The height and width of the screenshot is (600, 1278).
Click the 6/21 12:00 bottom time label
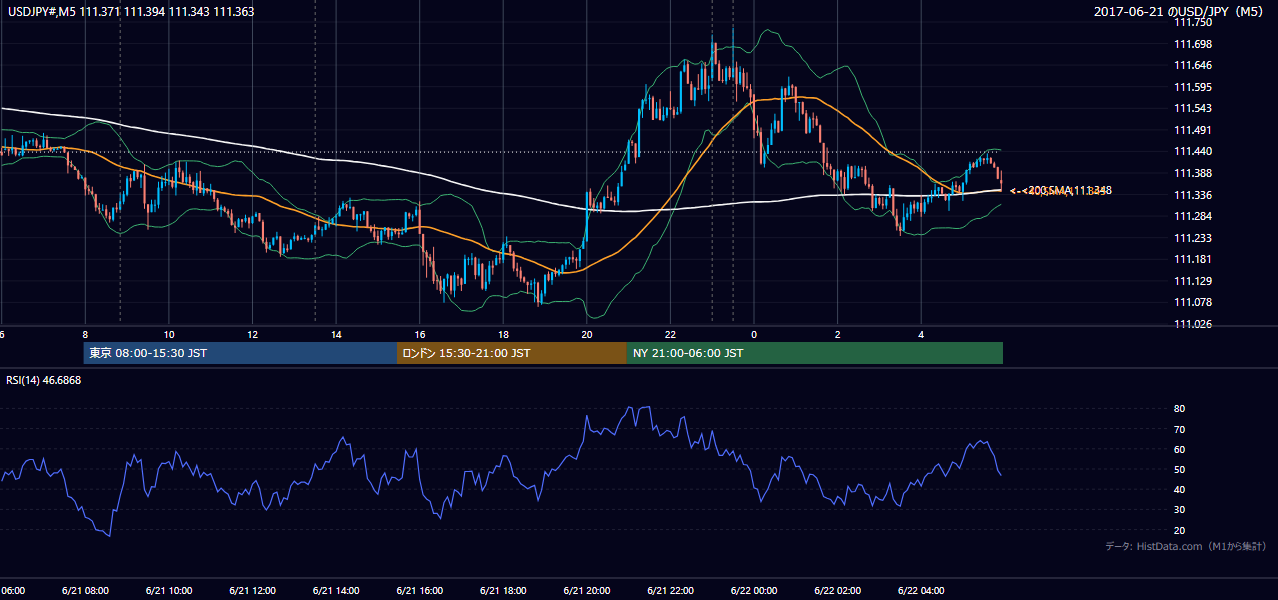pyautogui.click(x=252, y=590)
